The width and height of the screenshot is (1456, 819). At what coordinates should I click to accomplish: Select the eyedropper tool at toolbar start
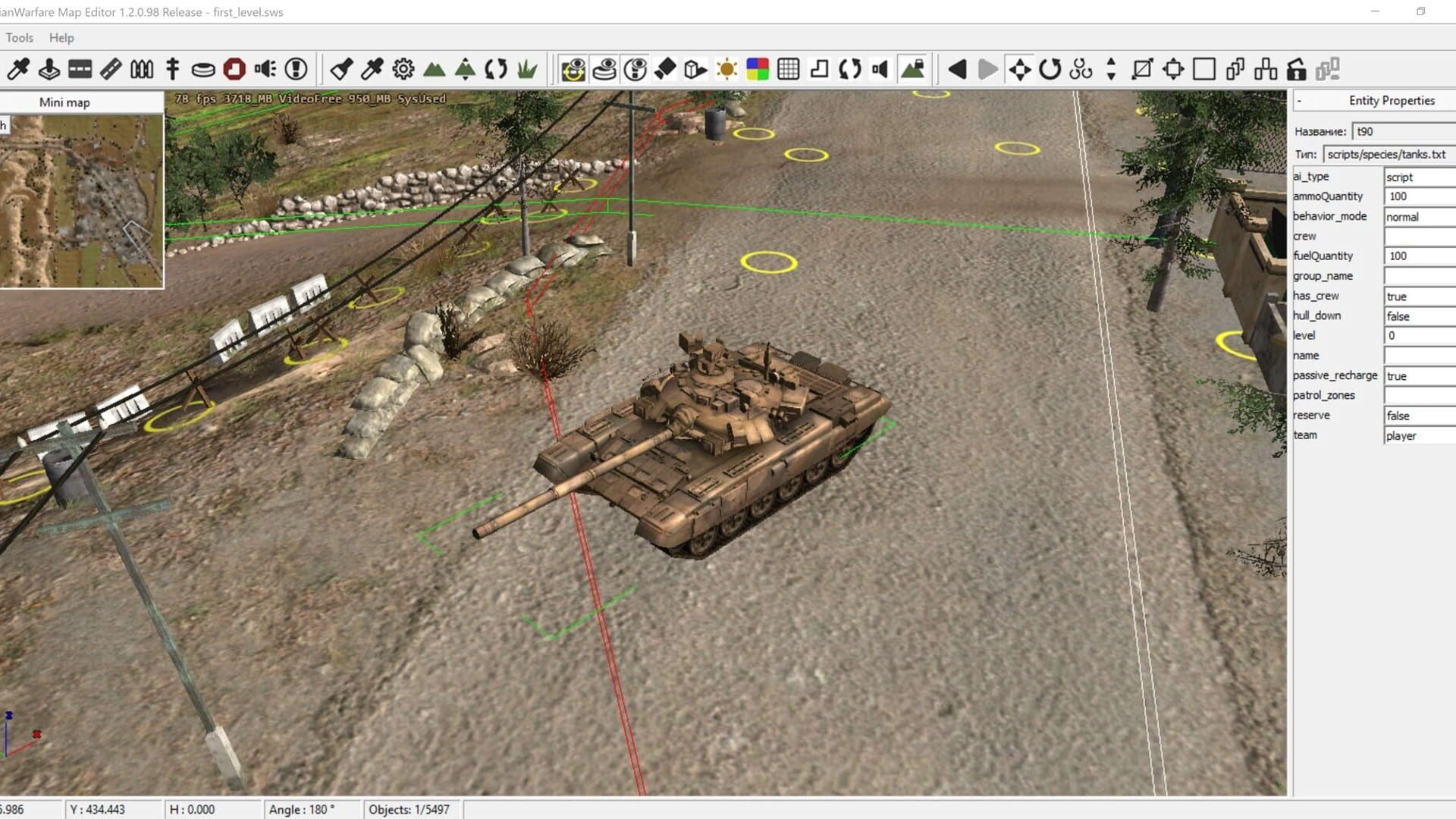[x=18, y=69]
